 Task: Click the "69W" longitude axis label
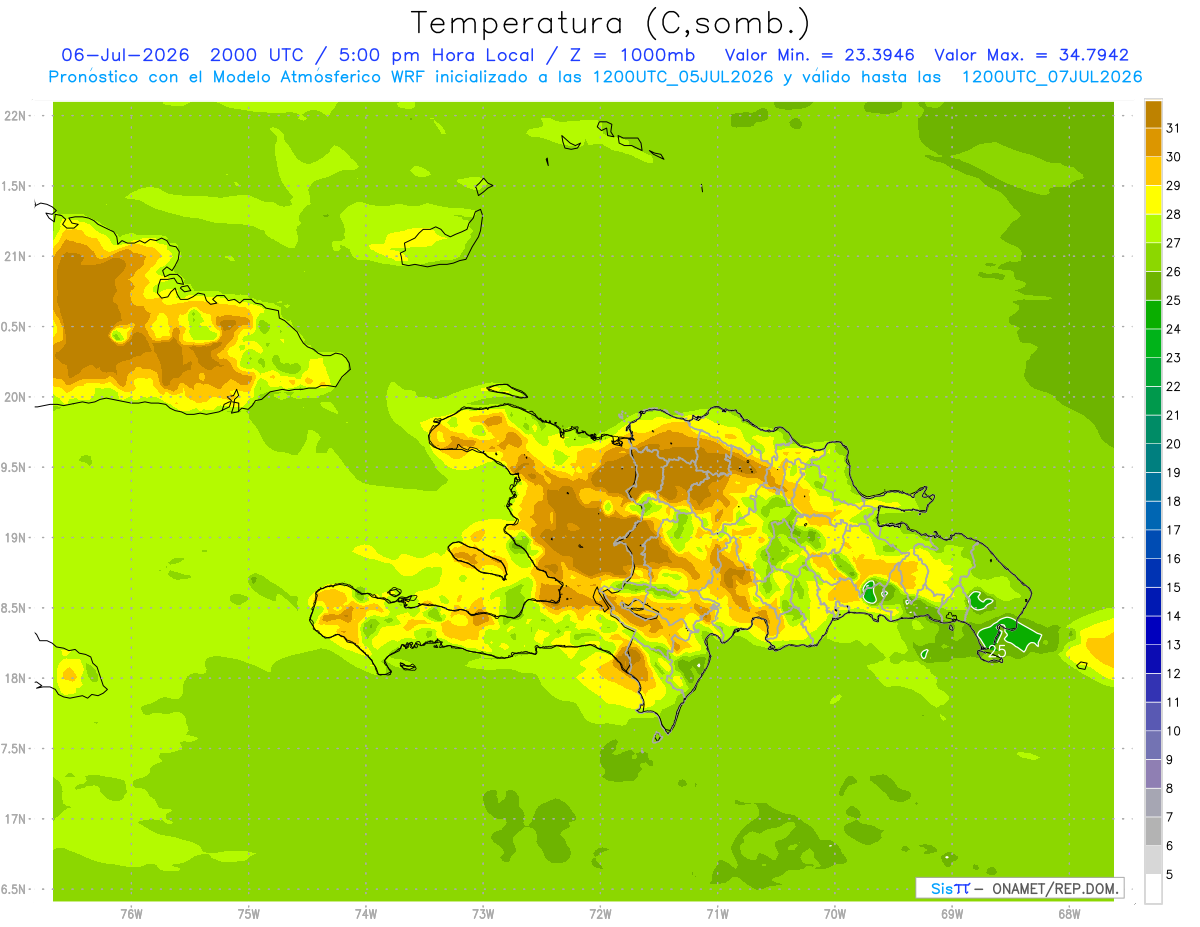(x=952, y=914)
